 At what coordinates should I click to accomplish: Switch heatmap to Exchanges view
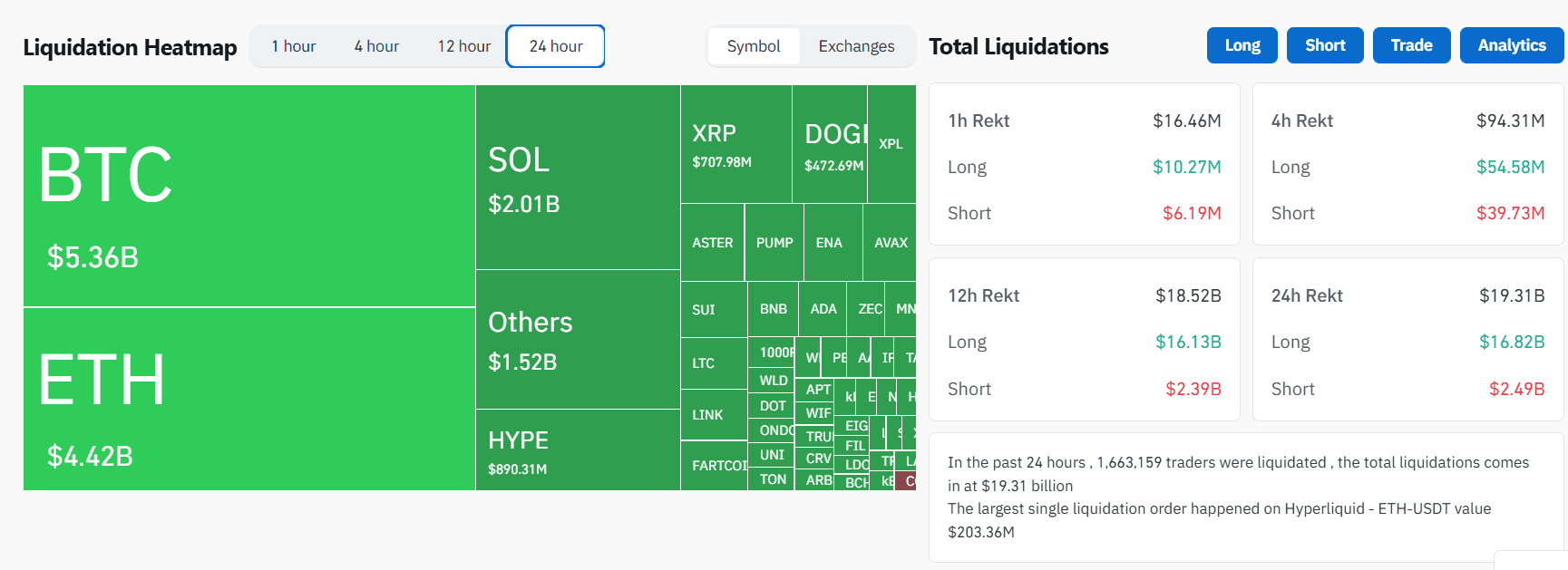click(x=856, y=46)
